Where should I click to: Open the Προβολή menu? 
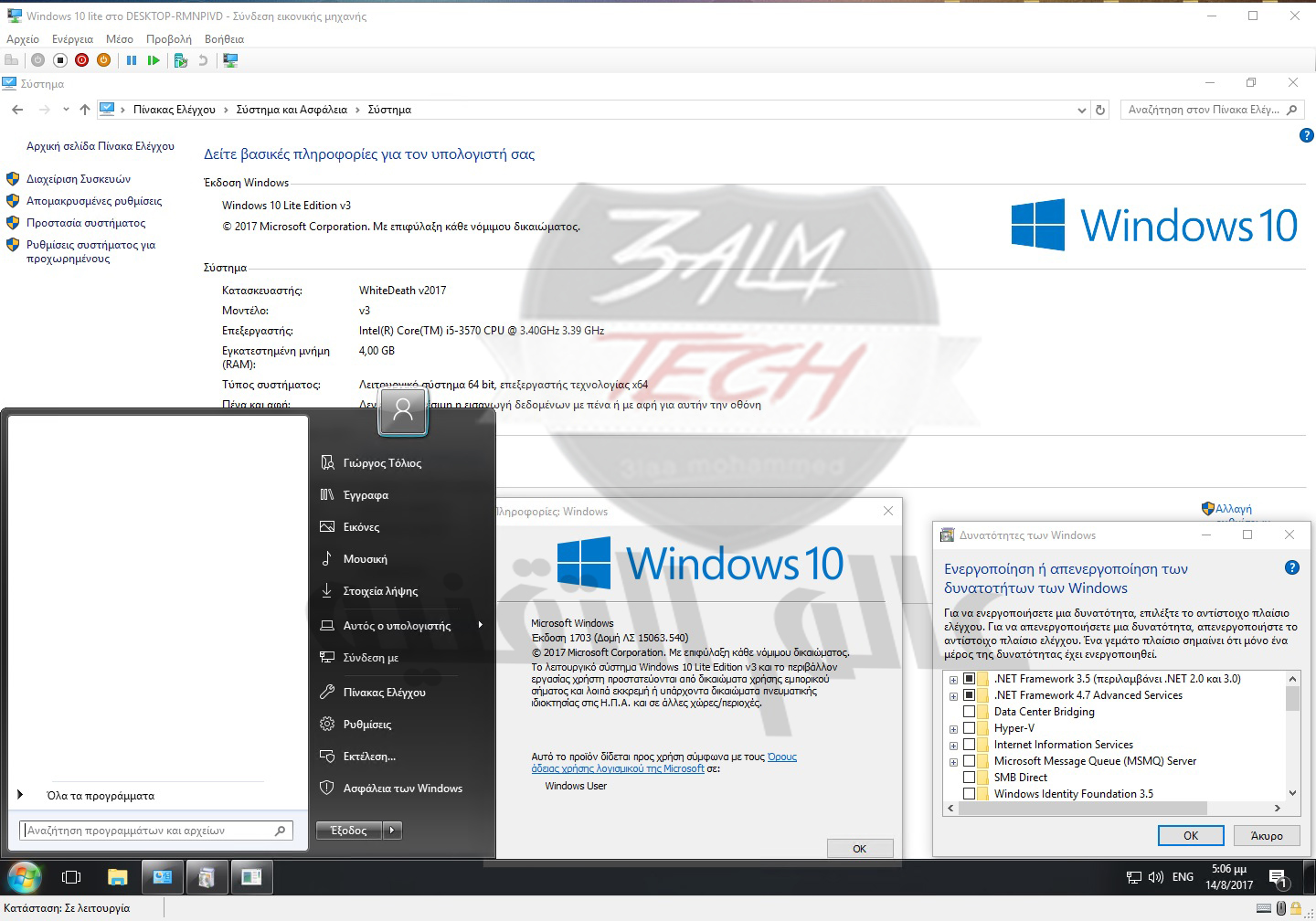169,39
